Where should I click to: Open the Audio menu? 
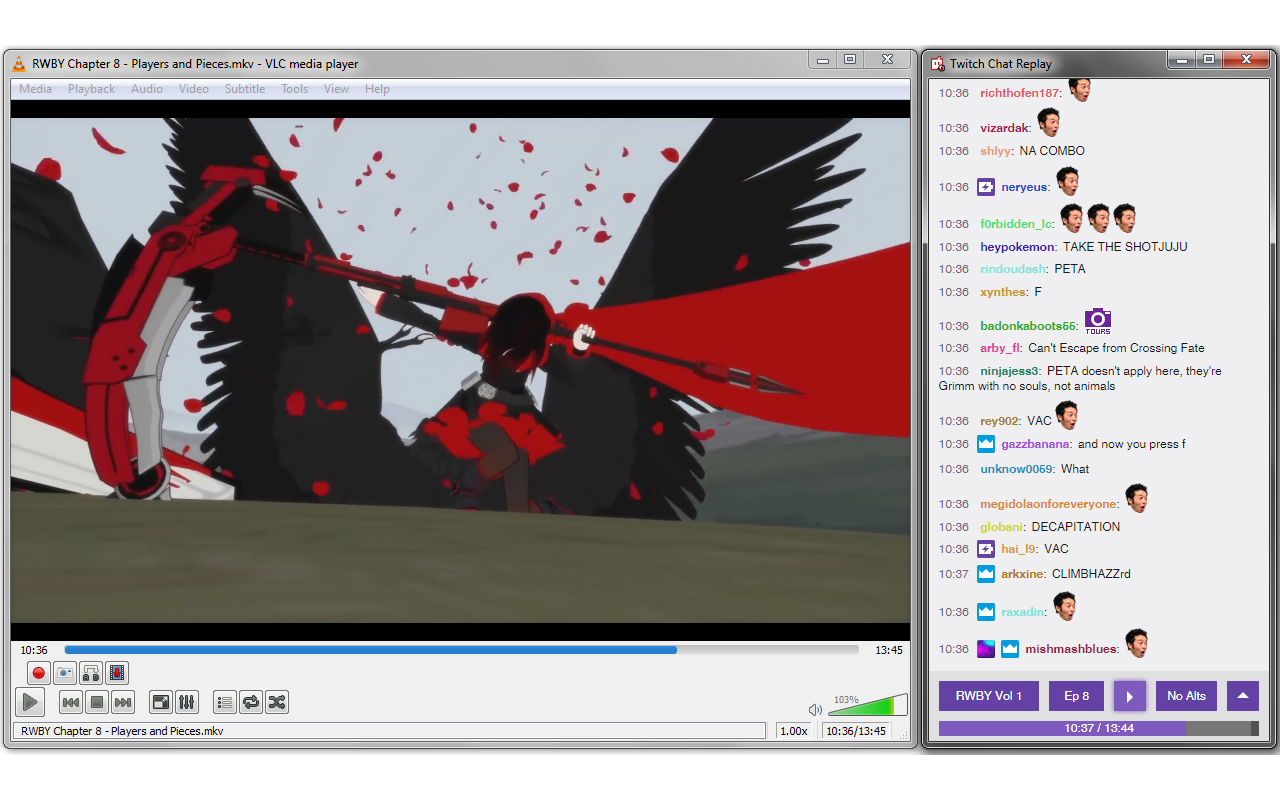tap(147, 89)
